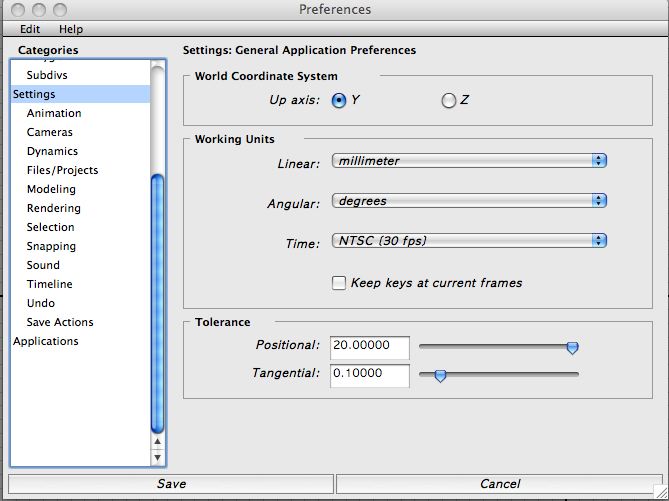Select the Dynamics category
The width and height of the screenshot is (669, 501).
click(80, 151)
